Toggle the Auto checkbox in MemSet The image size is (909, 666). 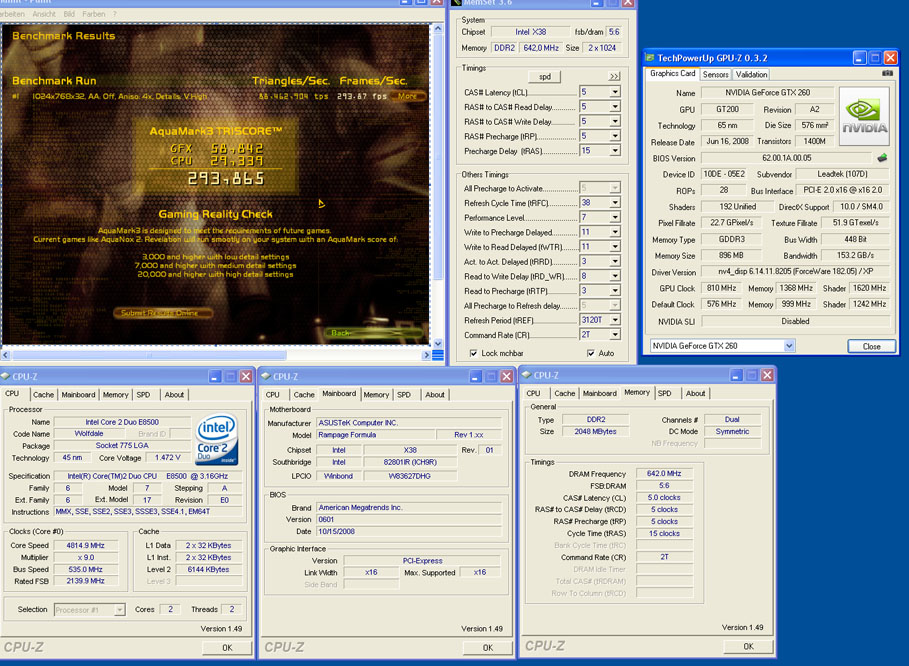(x=590, y=353)
